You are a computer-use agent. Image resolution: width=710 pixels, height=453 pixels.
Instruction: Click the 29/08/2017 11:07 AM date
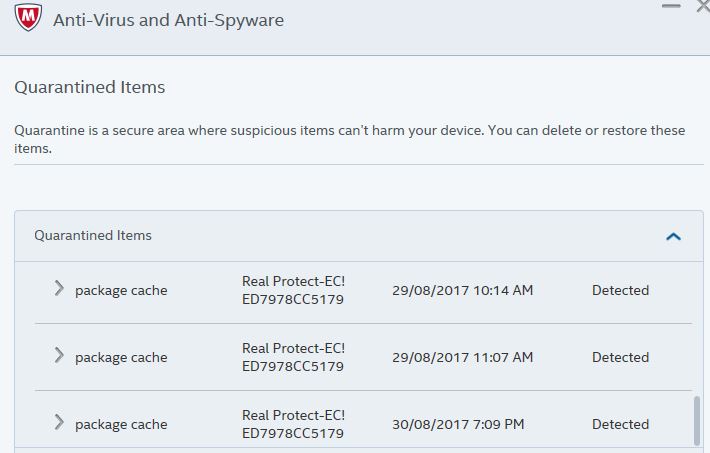(x=462, y=358)
